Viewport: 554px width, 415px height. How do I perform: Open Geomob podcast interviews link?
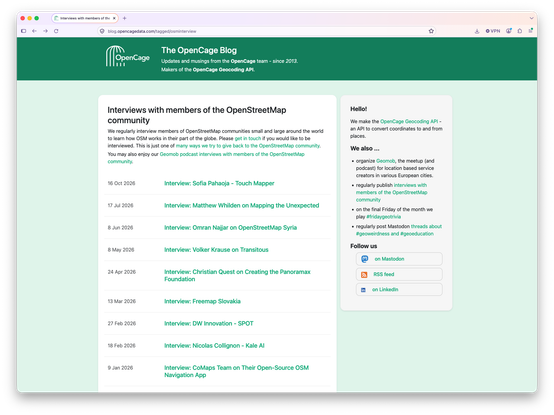click(206, 158)
